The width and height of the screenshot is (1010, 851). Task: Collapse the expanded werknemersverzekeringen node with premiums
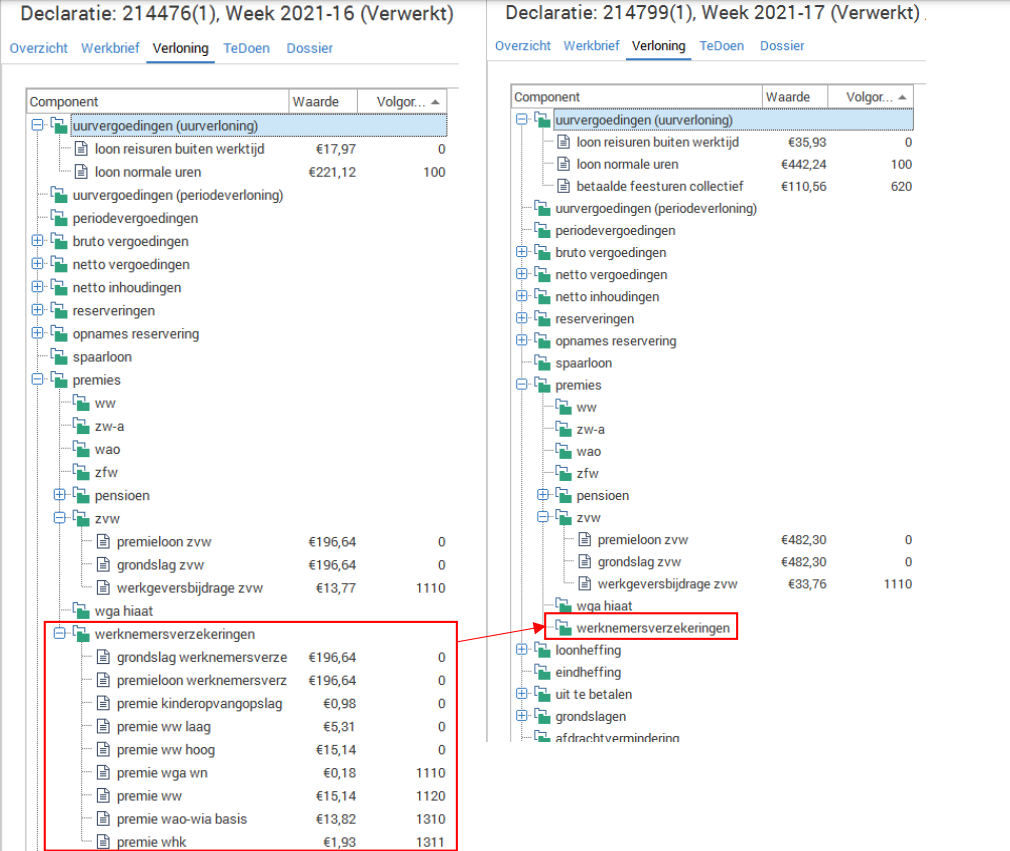[59, 634]
